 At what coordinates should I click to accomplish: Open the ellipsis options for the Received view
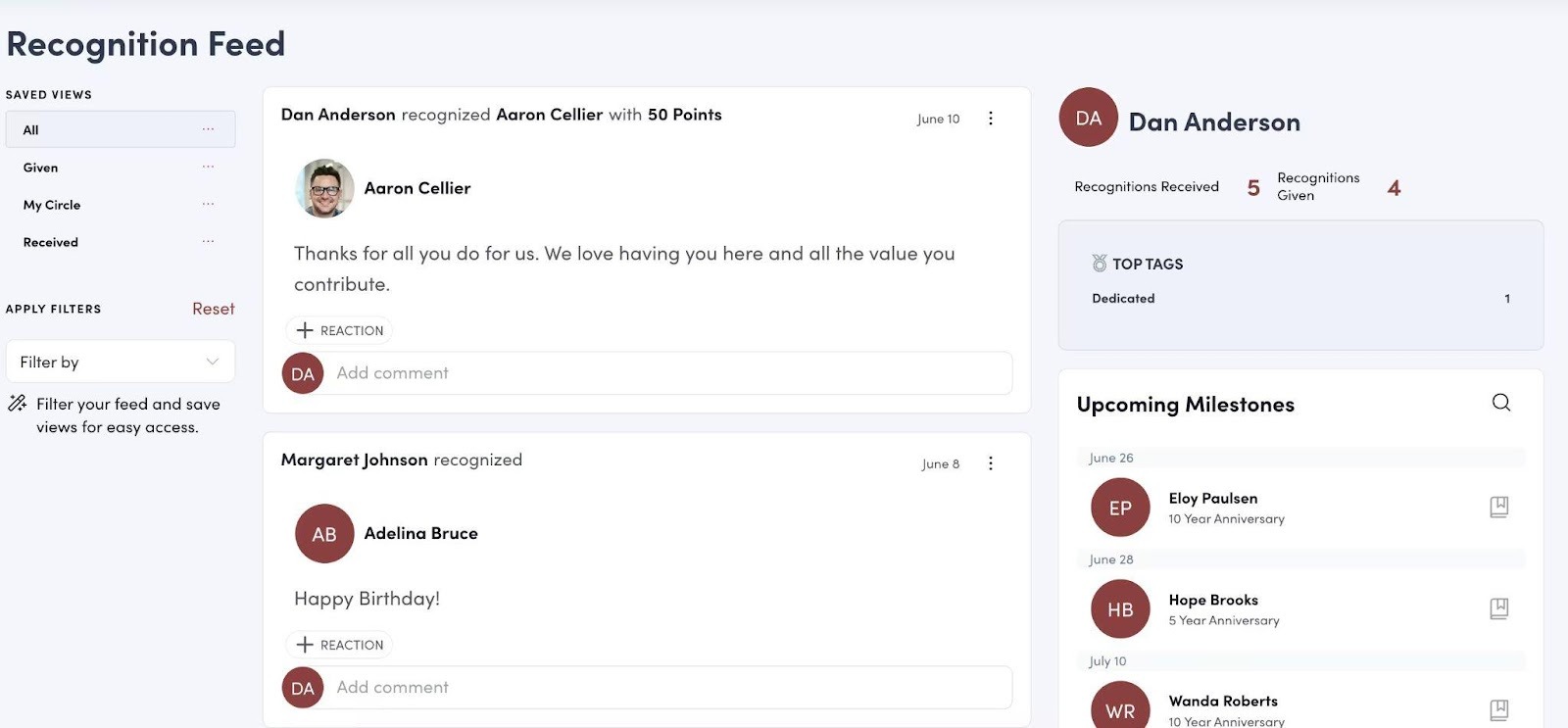point(208,242)
